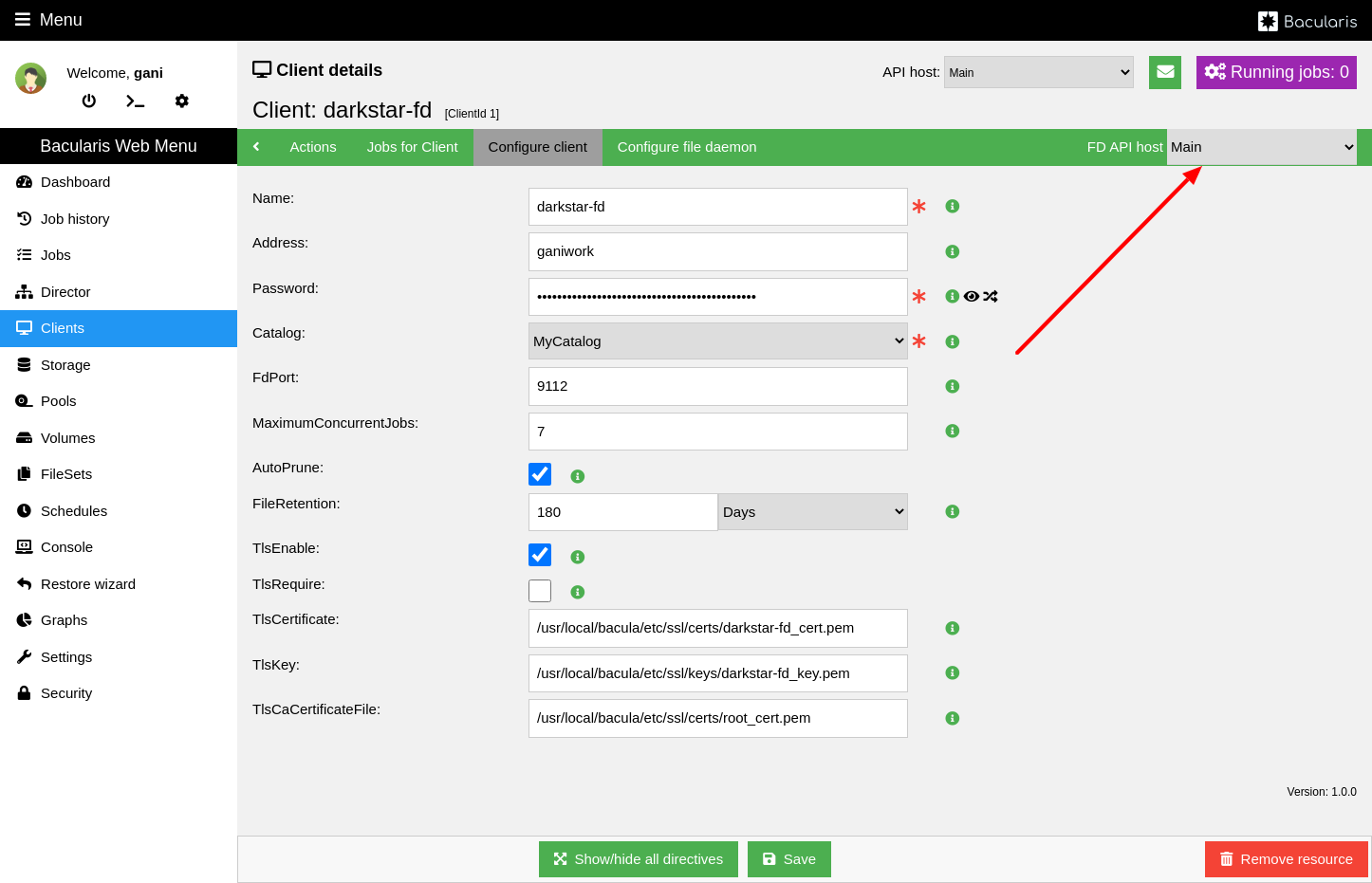1372x883 pixels.
Task: Show info for TlsKey field
Action: [x=953, y=672]
